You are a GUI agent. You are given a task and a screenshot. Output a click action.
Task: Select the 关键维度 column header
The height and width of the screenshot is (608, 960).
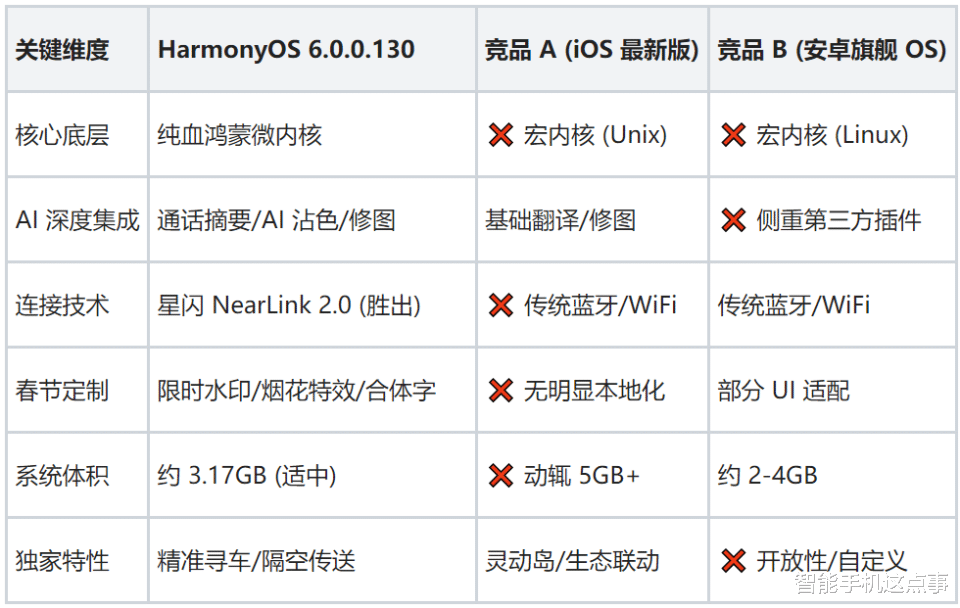click(x=62, y=50)
